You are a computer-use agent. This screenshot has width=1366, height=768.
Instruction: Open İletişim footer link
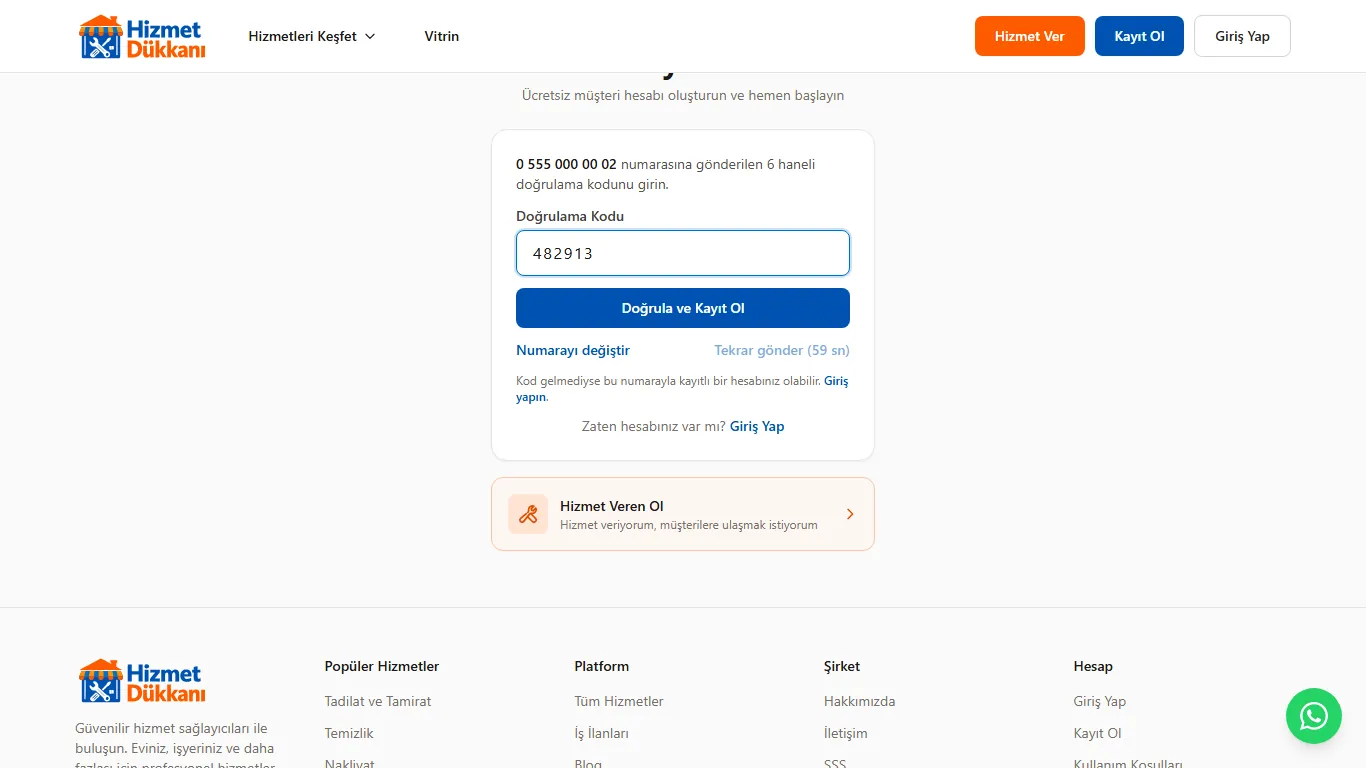(846, 733)
